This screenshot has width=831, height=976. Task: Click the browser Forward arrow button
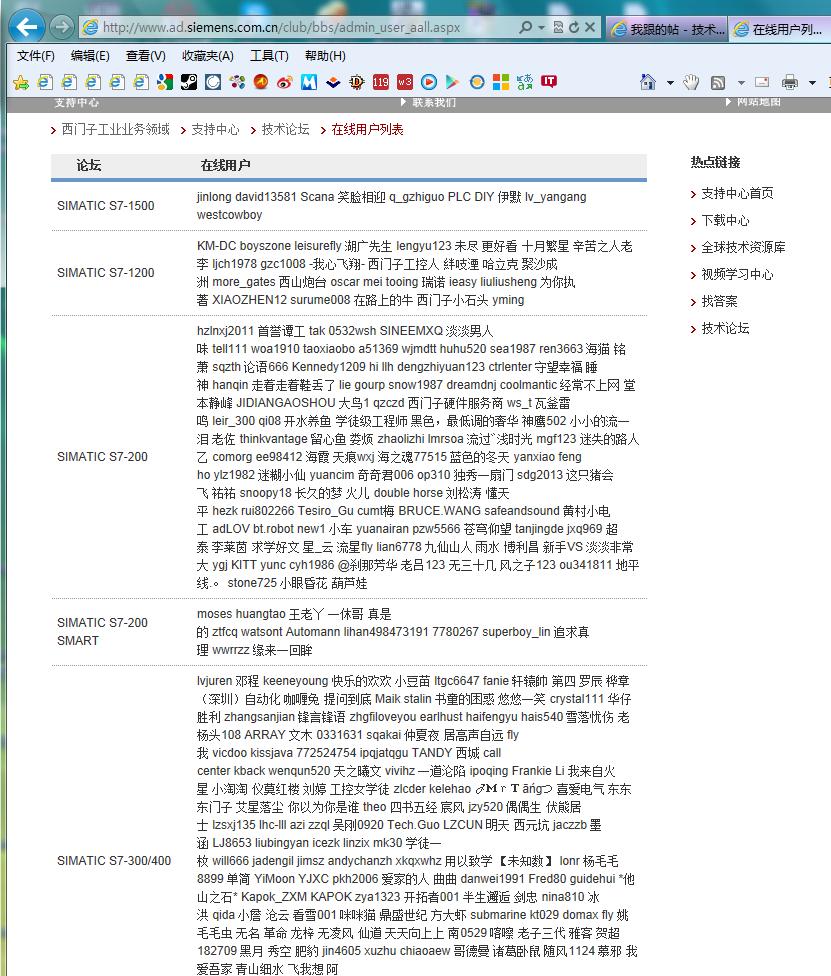tap(61, 27)
